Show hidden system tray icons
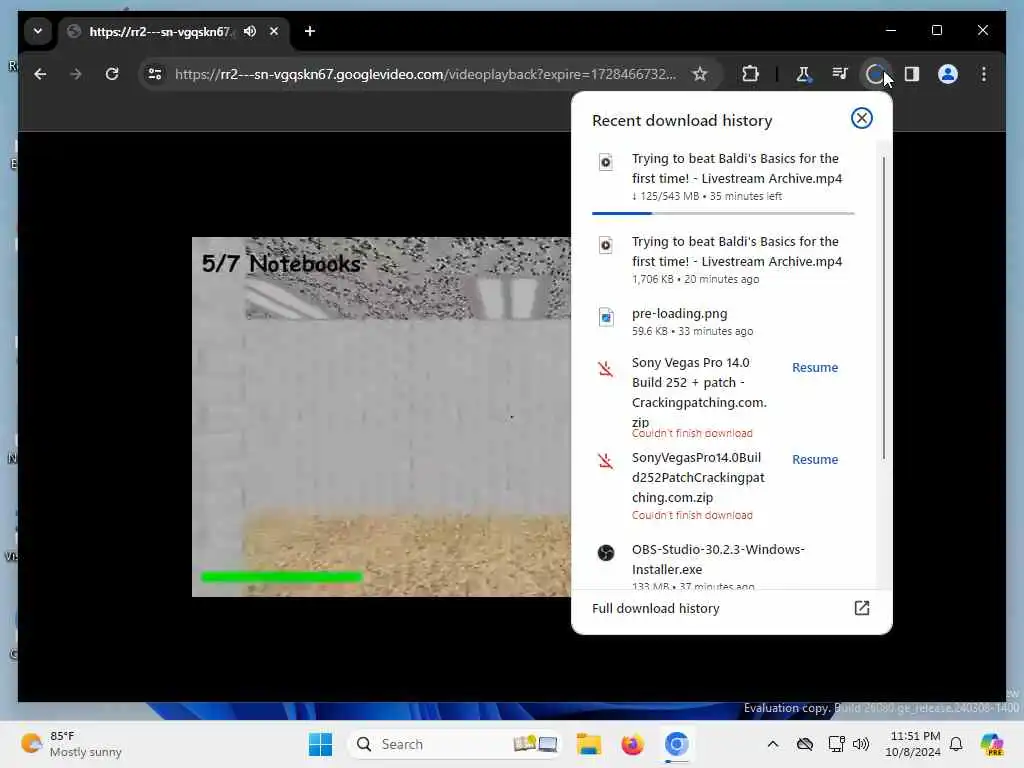Screen dimensions: 1024x768 pyautogui.click(x=773, y=744)
